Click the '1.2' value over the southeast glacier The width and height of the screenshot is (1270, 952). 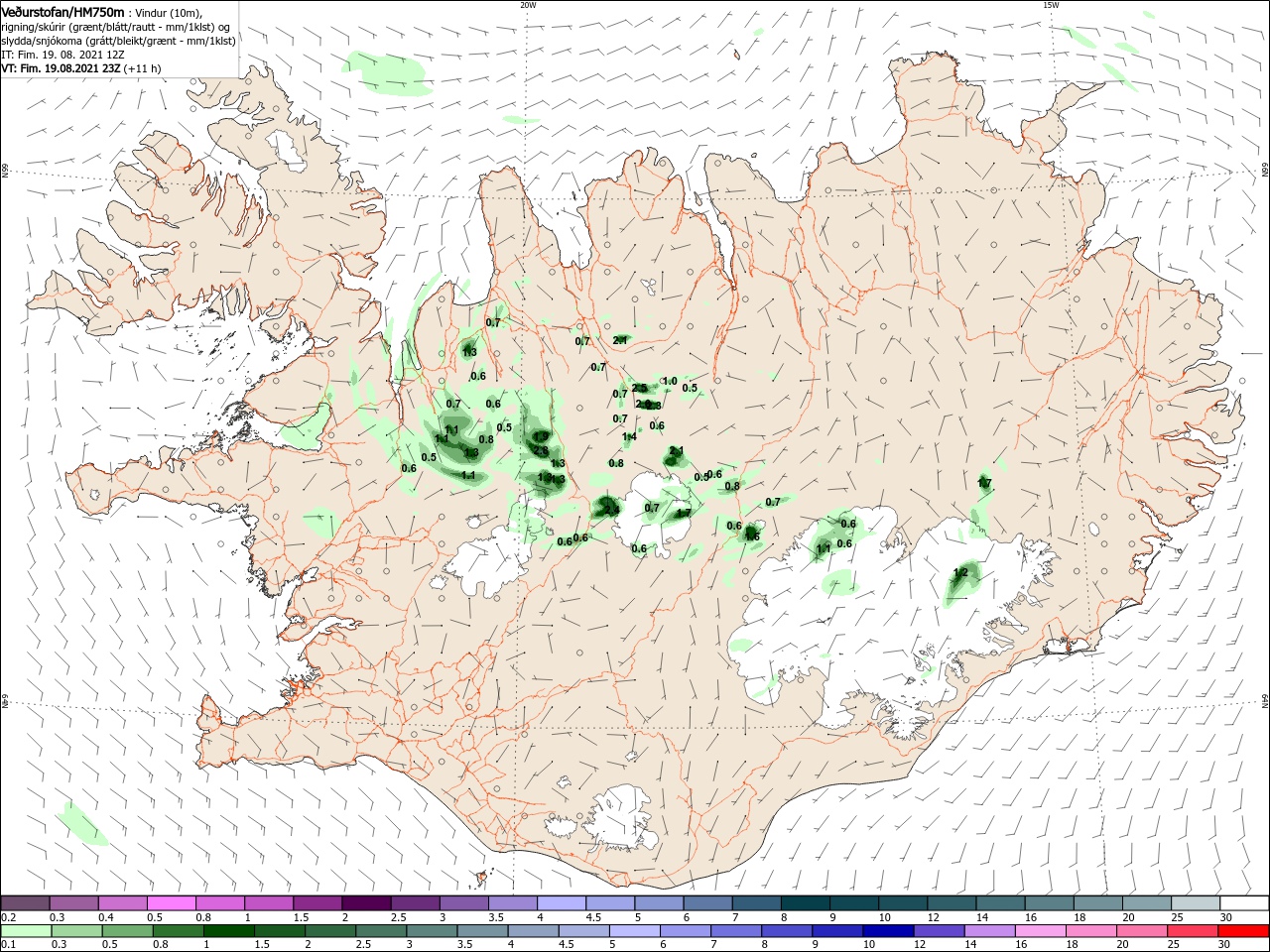point(960,573)
